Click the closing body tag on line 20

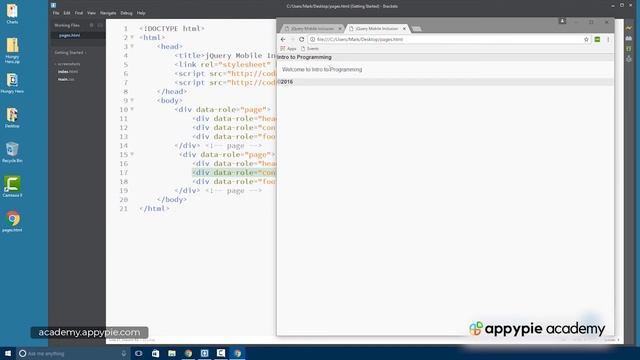172,200
